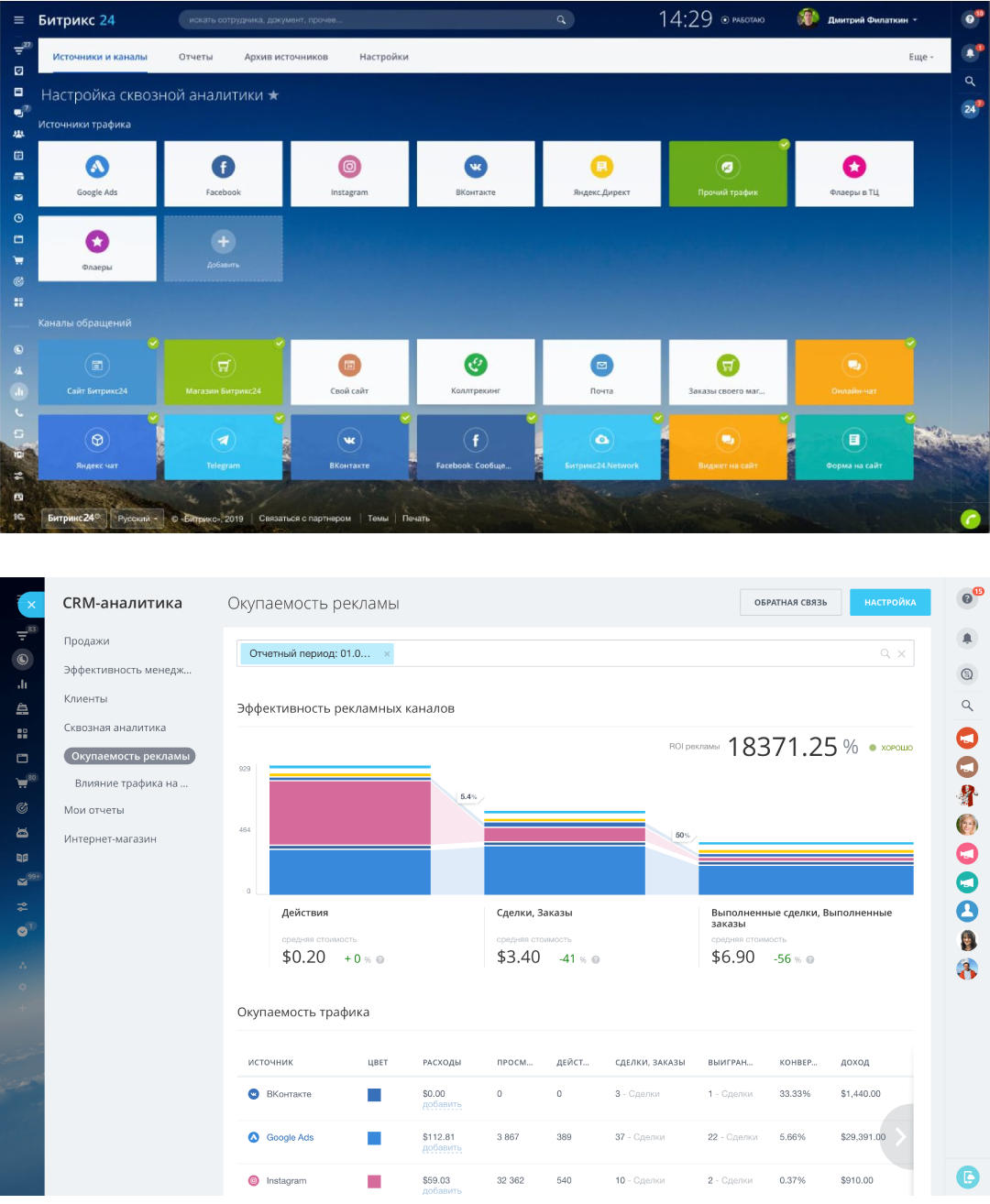Toggle the connected checkmark on the Форма на сайт tile

coord(910,418)
